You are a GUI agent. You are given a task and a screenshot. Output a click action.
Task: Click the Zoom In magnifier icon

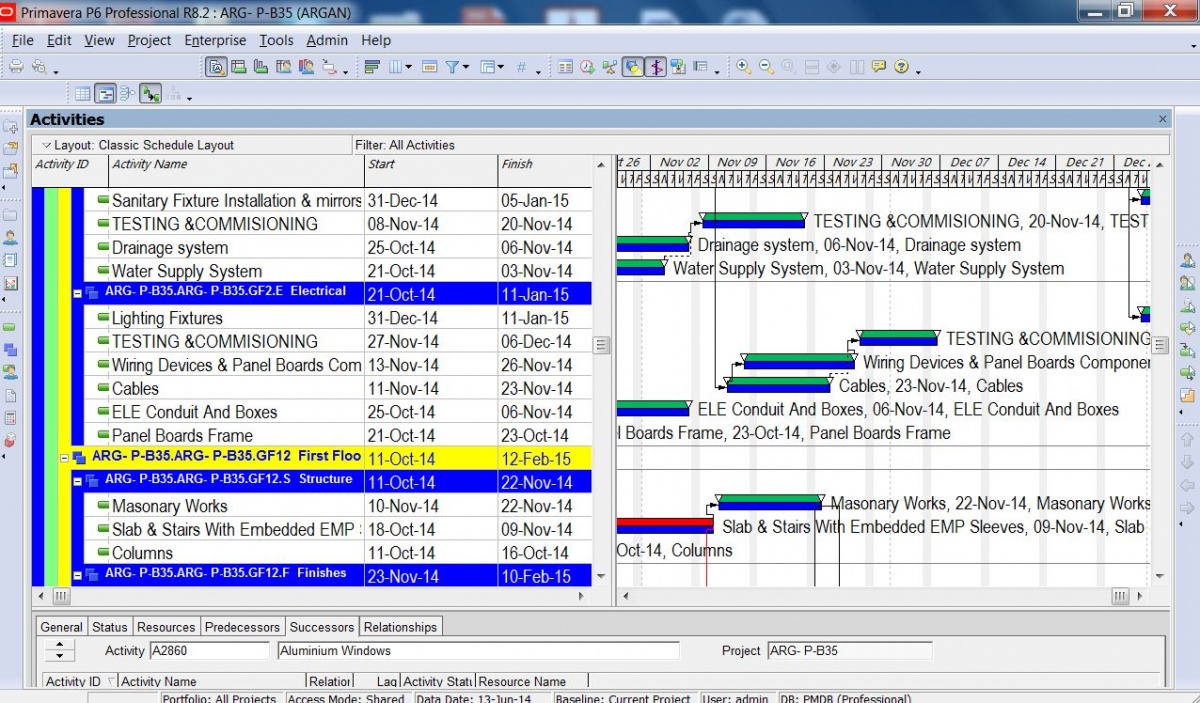pos(743,67)
